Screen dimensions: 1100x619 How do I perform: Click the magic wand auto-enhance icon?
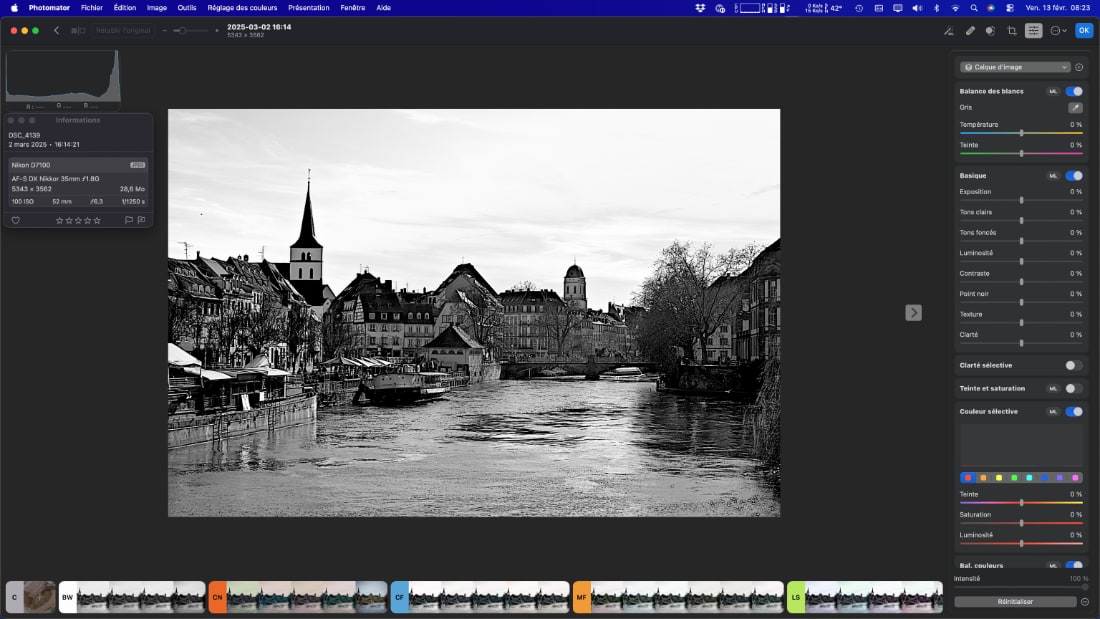pyautogui.click(x=948, y=30)
